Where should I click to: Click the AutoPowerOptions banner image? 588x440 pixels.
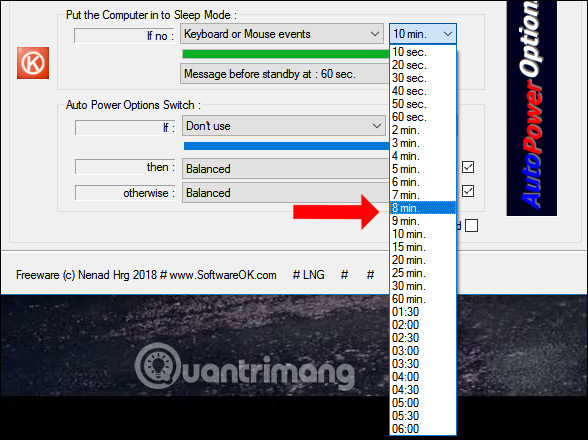click(532, 108)
